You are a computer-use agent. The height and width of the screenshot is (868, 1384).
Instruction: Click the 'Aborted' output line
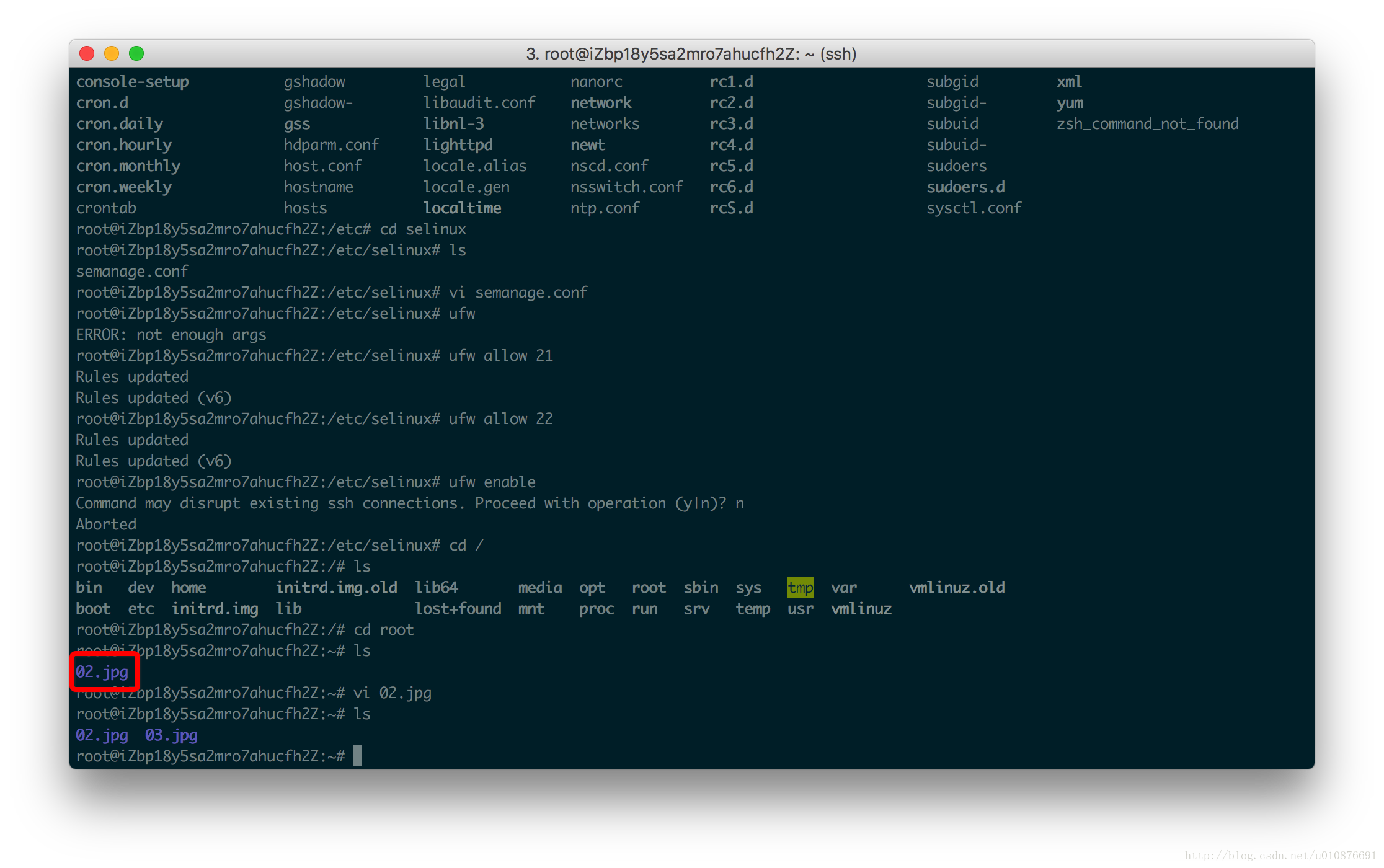point(106,525)
